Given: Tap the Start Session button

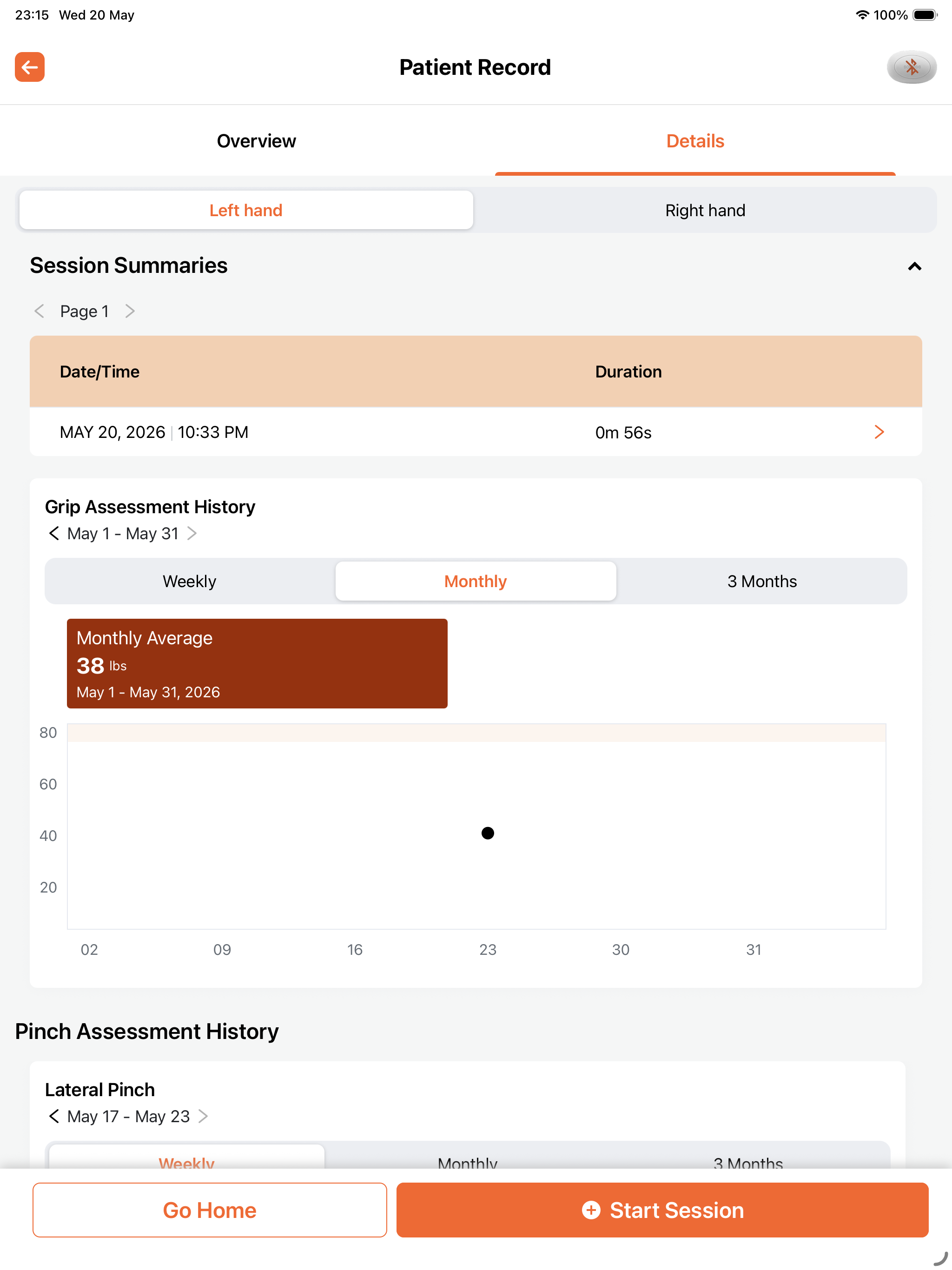Looking at the screenshot, I should [x=662, y=1210].
